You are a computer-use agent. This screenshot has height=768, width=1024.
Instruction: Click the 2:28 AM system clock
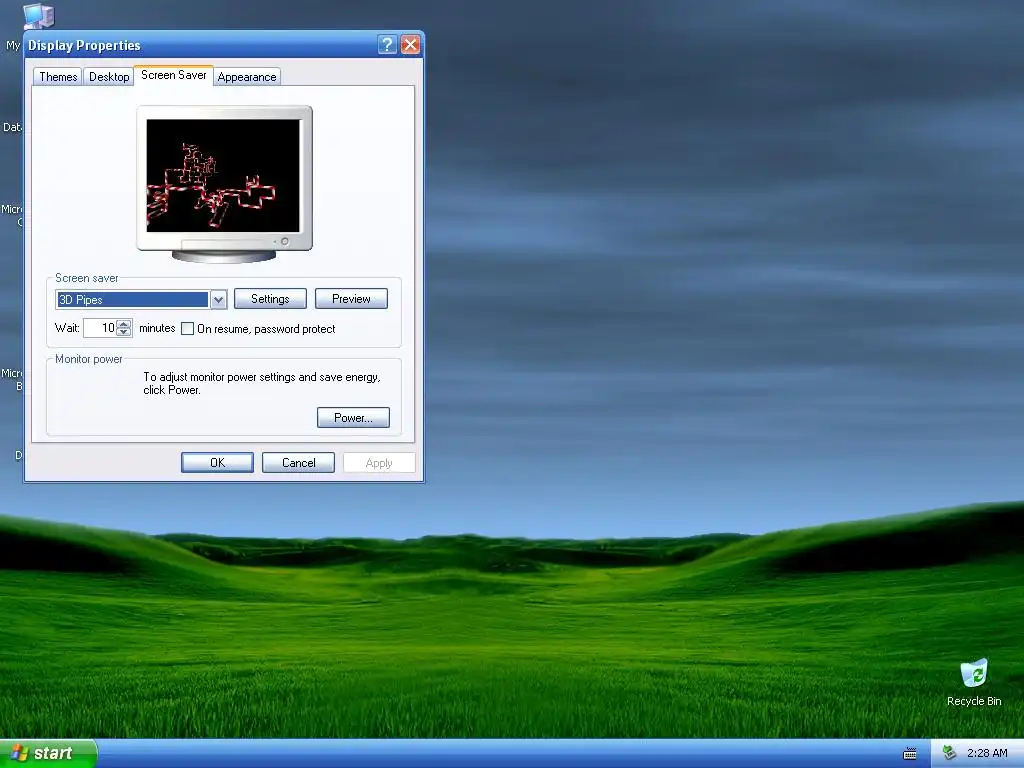click(x=987, y=753)
